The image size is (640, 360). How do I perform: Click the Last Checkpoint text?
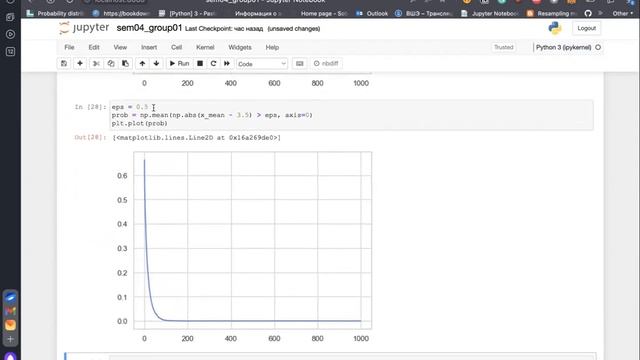point(224,29)
